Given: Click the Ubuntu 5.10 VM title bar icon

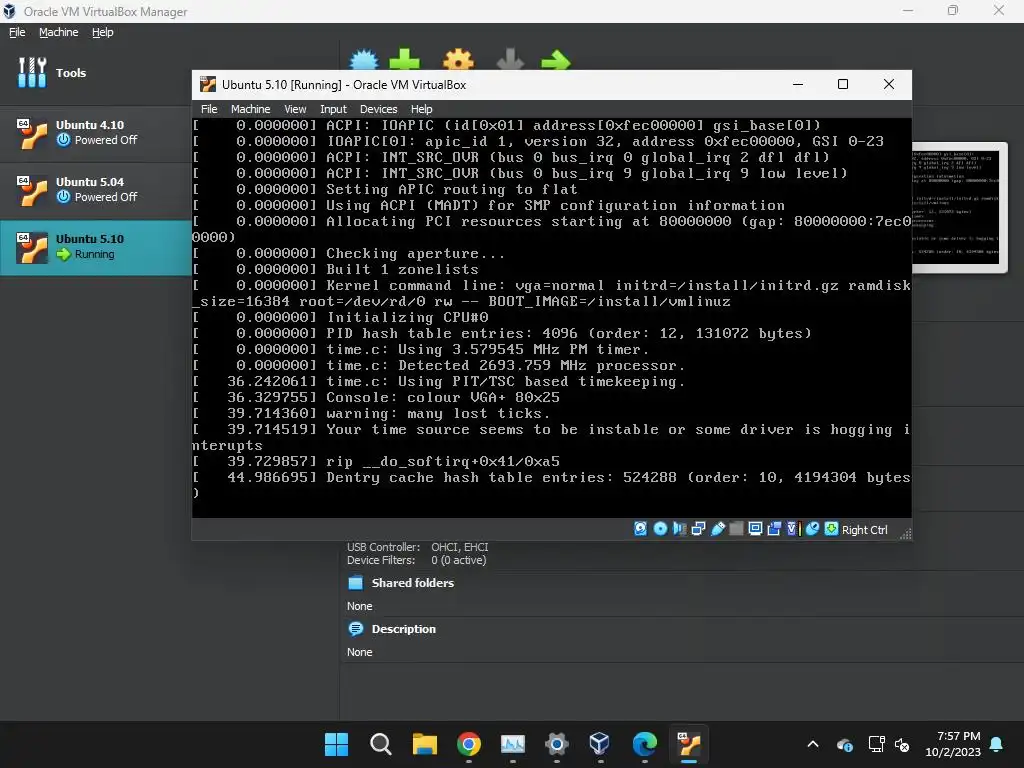Looking at the screenshot, I should tap(208, 84).
